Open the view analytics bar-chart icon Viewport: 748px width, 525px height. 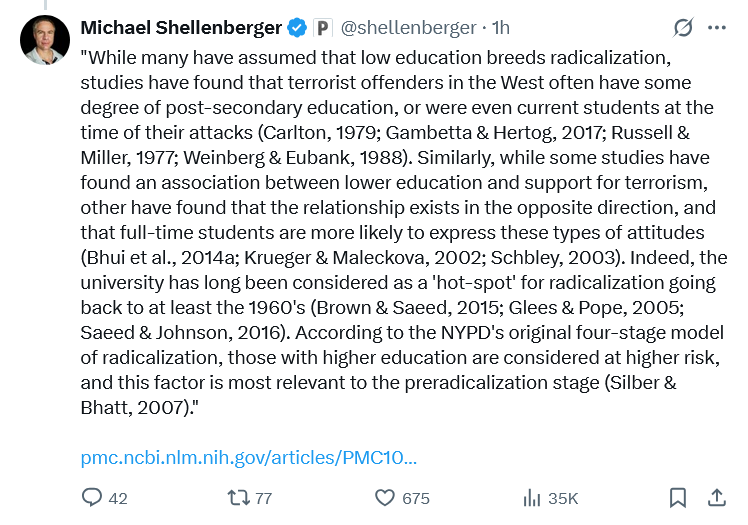click(531, 498)
